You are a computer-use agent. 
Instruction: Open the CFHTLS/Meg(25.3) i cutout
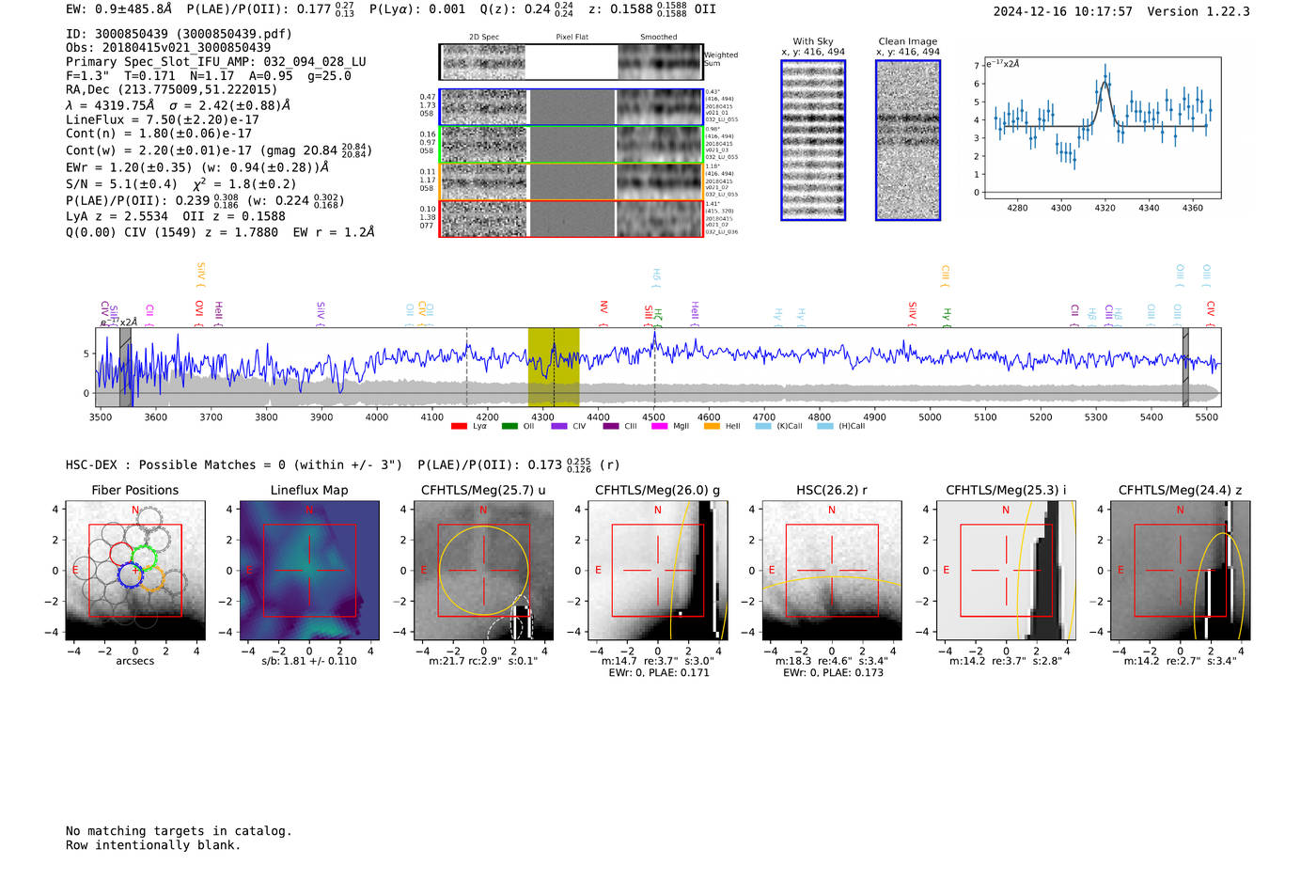coord(1006,571)
